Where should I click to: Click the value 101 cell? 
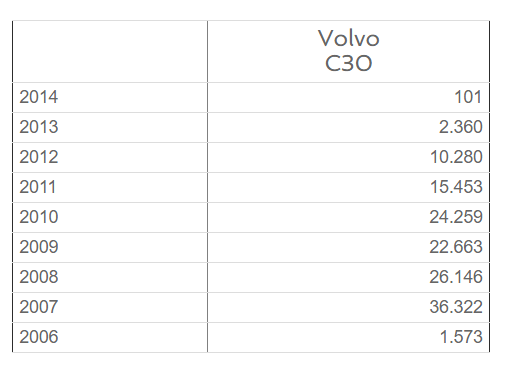[x=348, y=97]
